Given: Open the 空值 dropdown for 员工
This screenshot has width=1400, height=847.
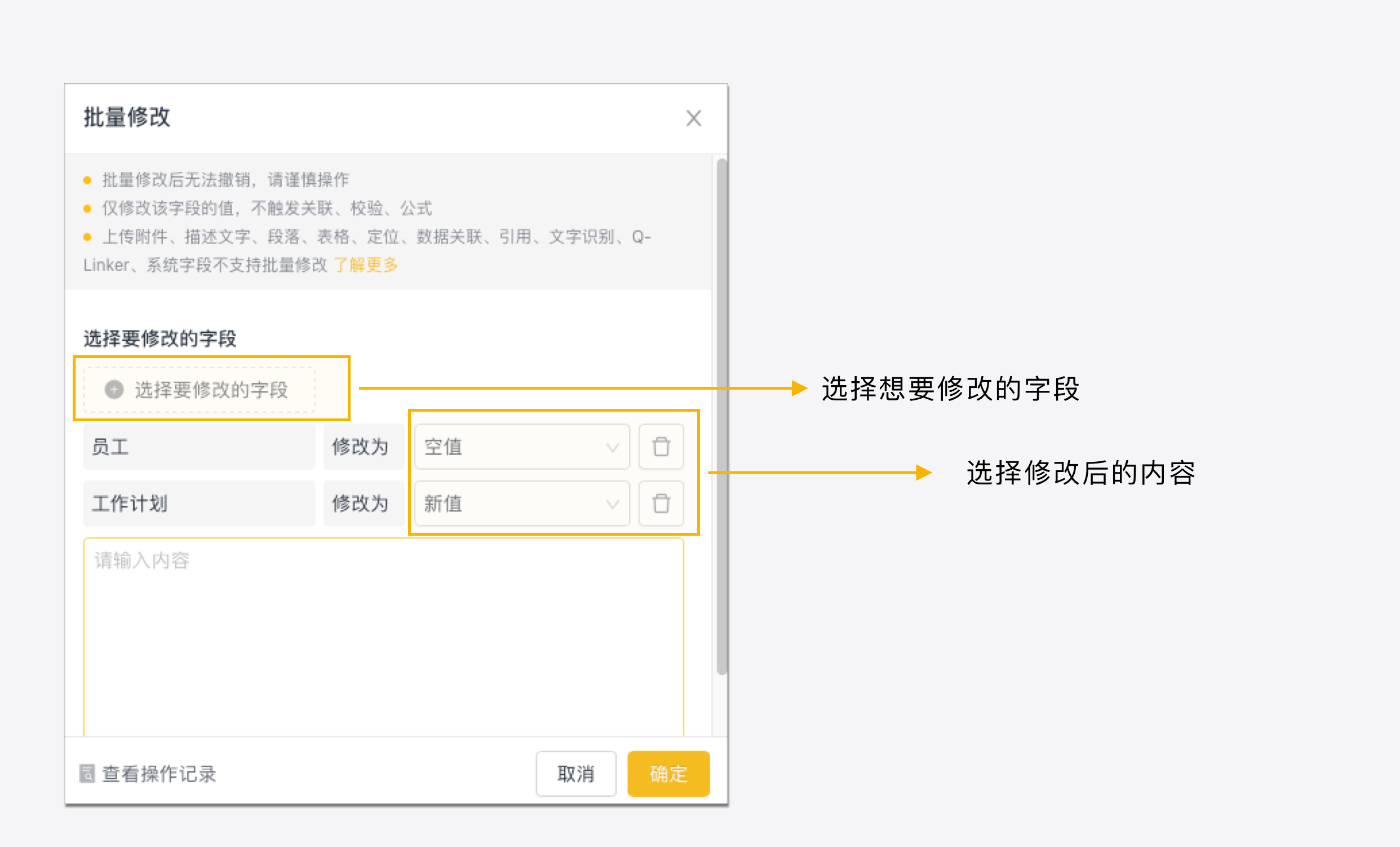Looking at the screenshot, I should 521,447.
